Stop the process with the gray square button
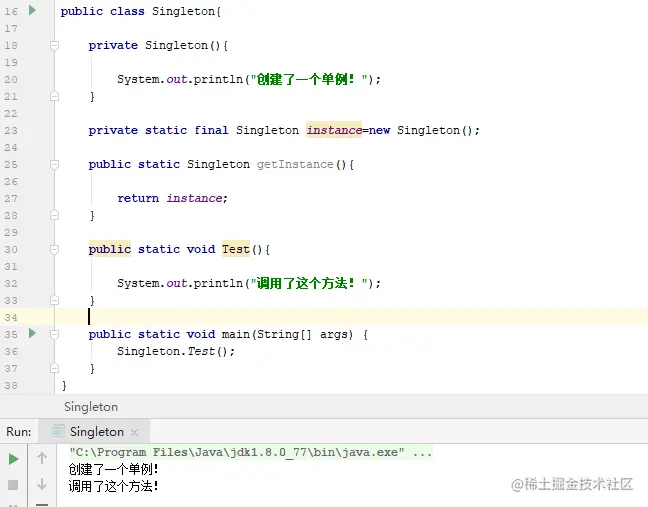 [x=13, y=485]
